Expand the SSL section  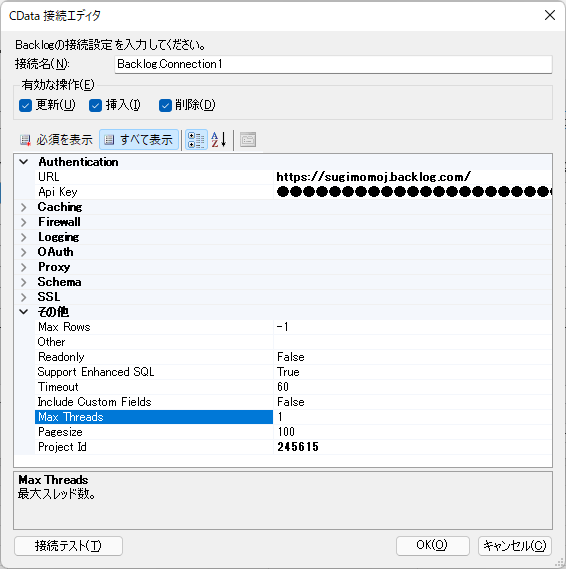tap(24, 297)
